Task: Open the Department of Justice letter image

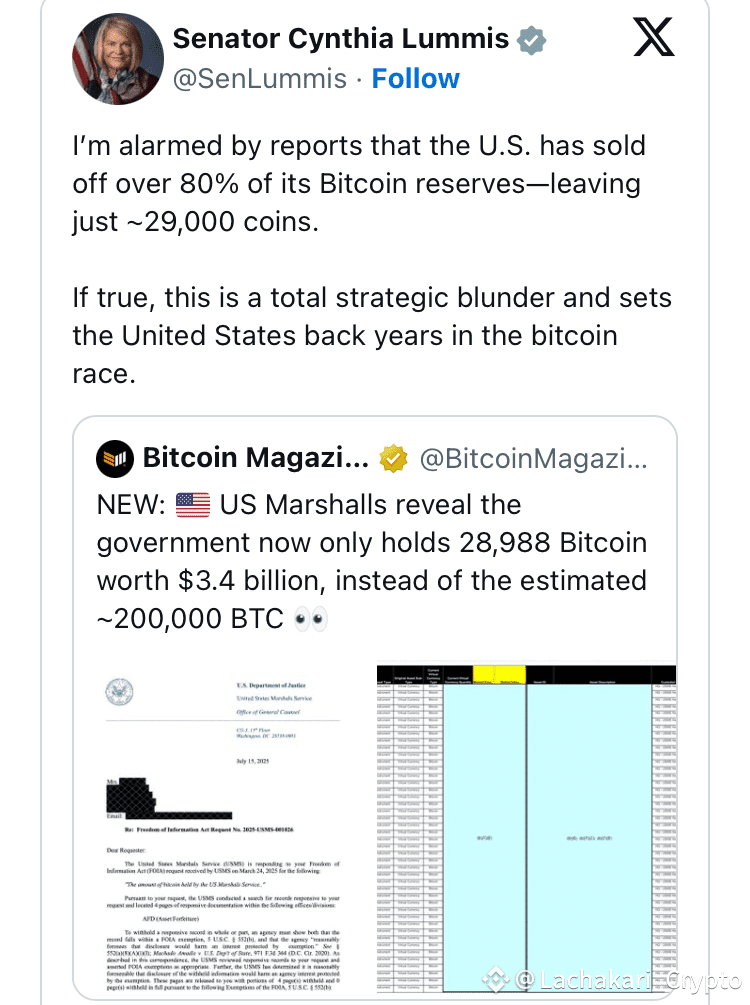Action: [224, 830]
